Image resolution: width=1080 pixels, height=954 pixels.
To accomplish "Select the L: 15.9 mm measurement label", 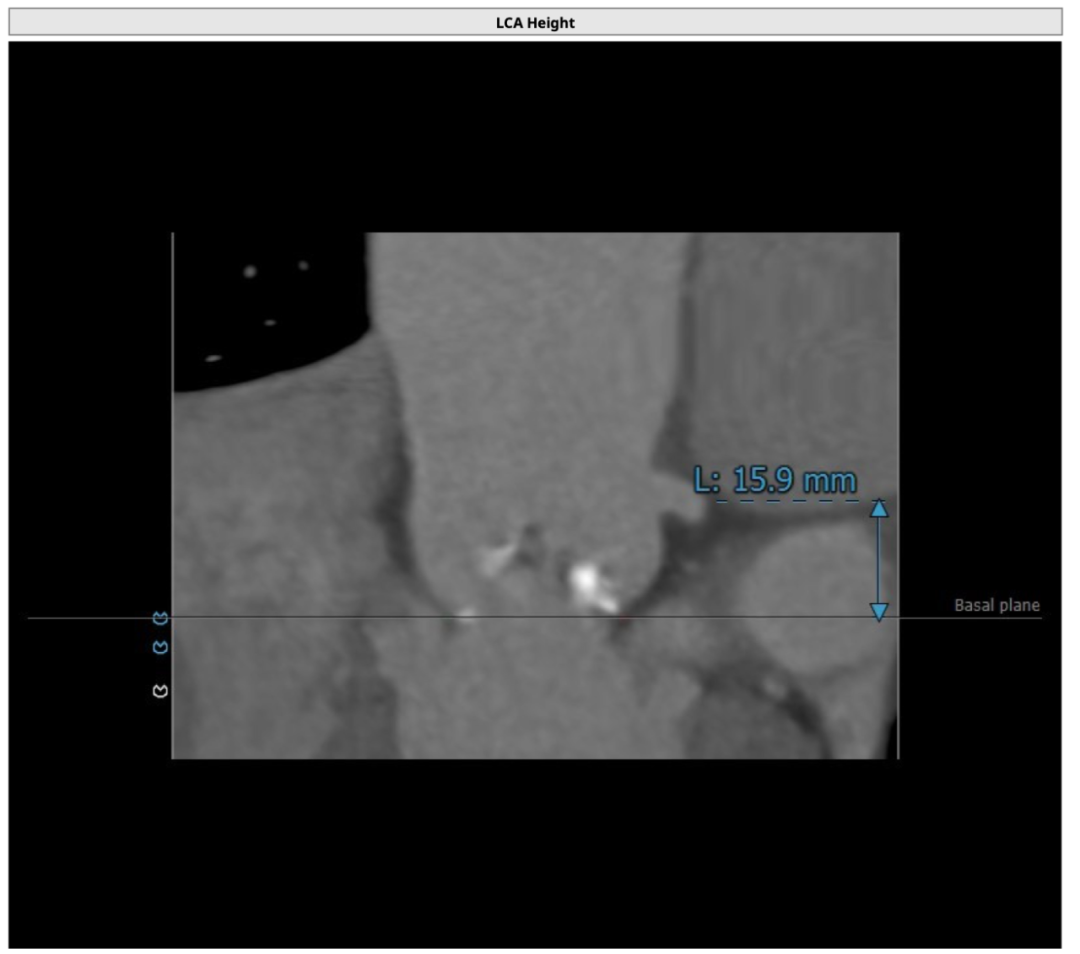I will pyautogui.click(x=775, y=480).
